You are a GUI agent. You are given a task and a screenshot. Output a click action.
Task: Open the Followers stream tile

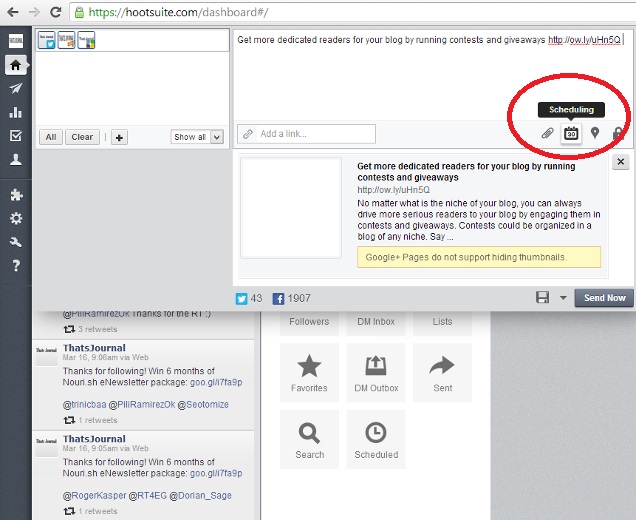point(309,323)
